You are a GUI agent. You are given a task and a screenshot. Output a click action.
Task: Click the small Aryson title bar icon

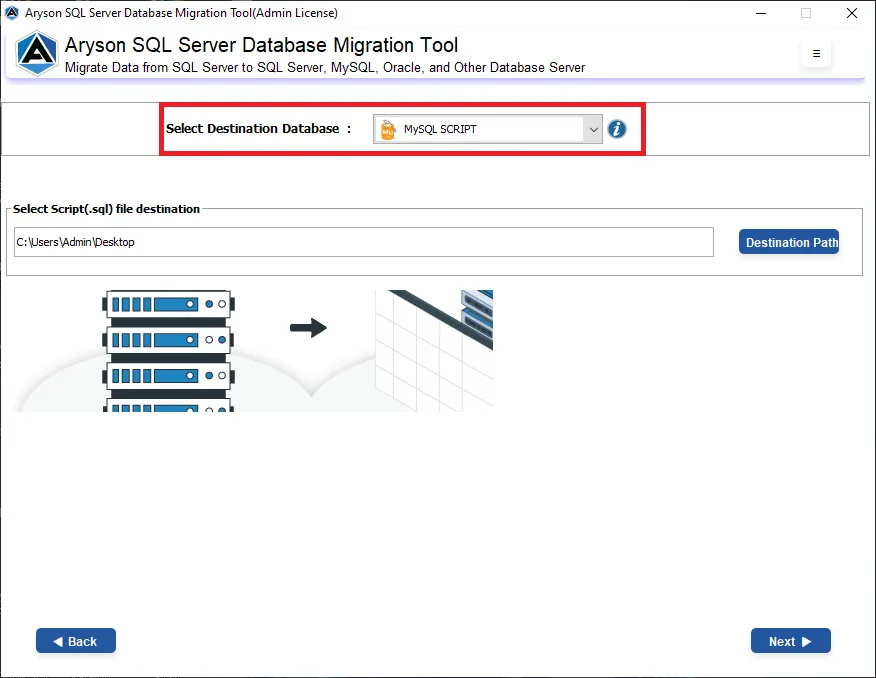pyautogui.click(x=11, y=12)
